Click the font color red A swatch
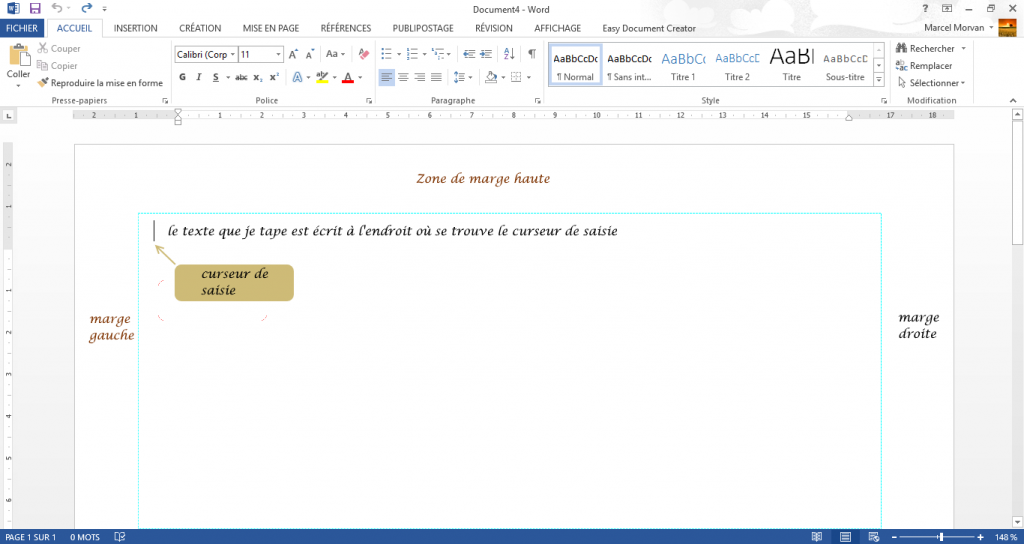The image size is (1024, 544). (347, 77)
